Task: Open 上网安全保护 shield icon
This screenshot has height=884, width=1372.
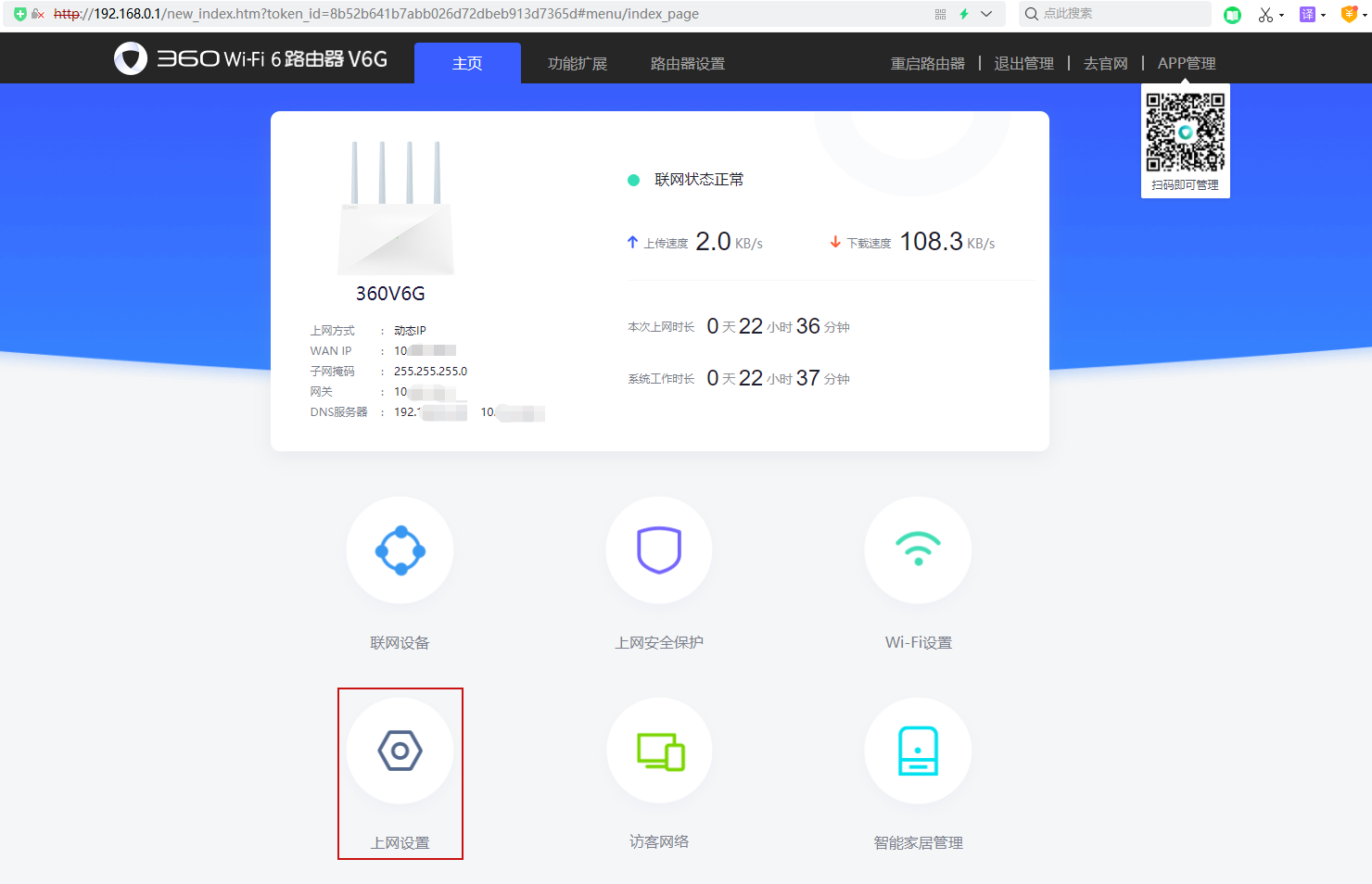Action: [x=659, y=550]
